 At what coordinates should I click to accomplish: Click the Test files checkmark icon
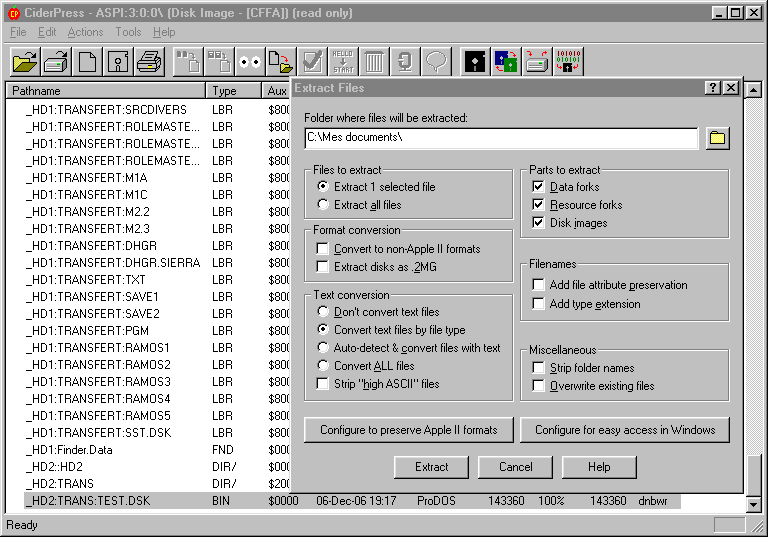312,62
